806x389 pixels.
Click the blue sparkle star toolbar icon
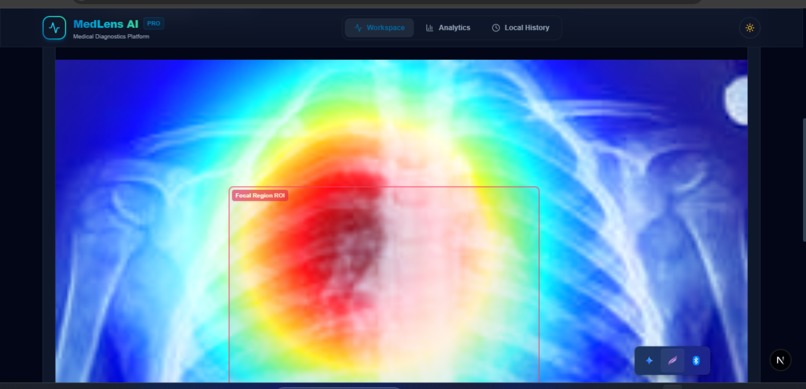pos(649,361)
